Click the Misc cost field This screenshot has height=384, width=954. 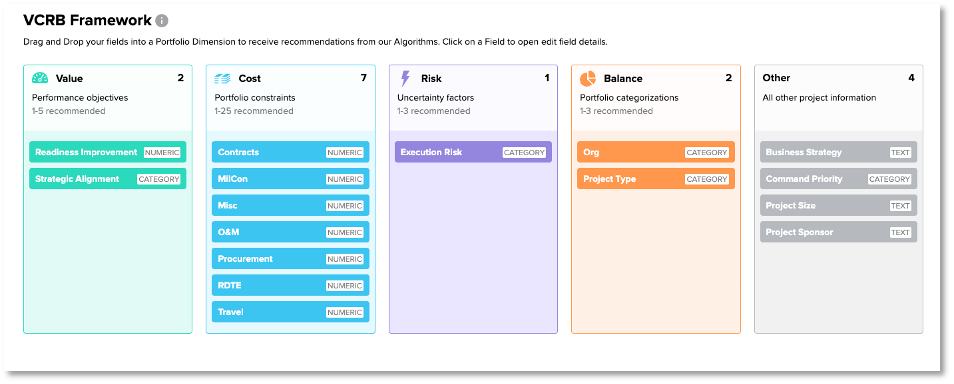290,206
